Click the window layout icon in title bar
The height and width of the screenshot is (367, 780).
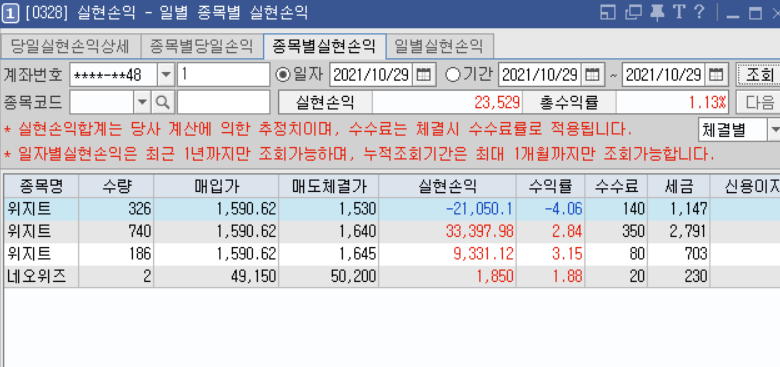click(608, 12)
